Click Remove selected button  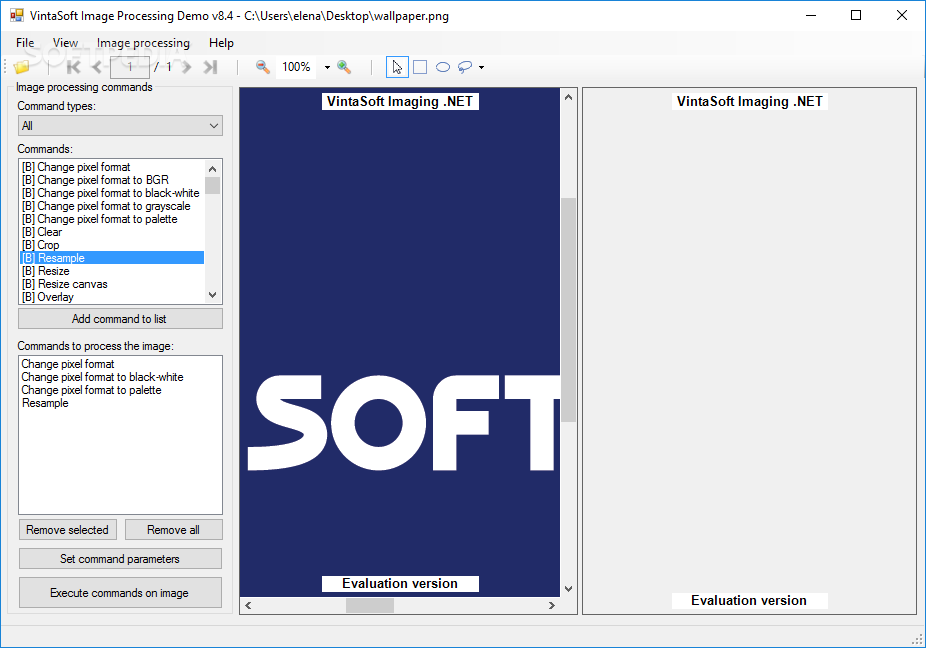point(67,530)
